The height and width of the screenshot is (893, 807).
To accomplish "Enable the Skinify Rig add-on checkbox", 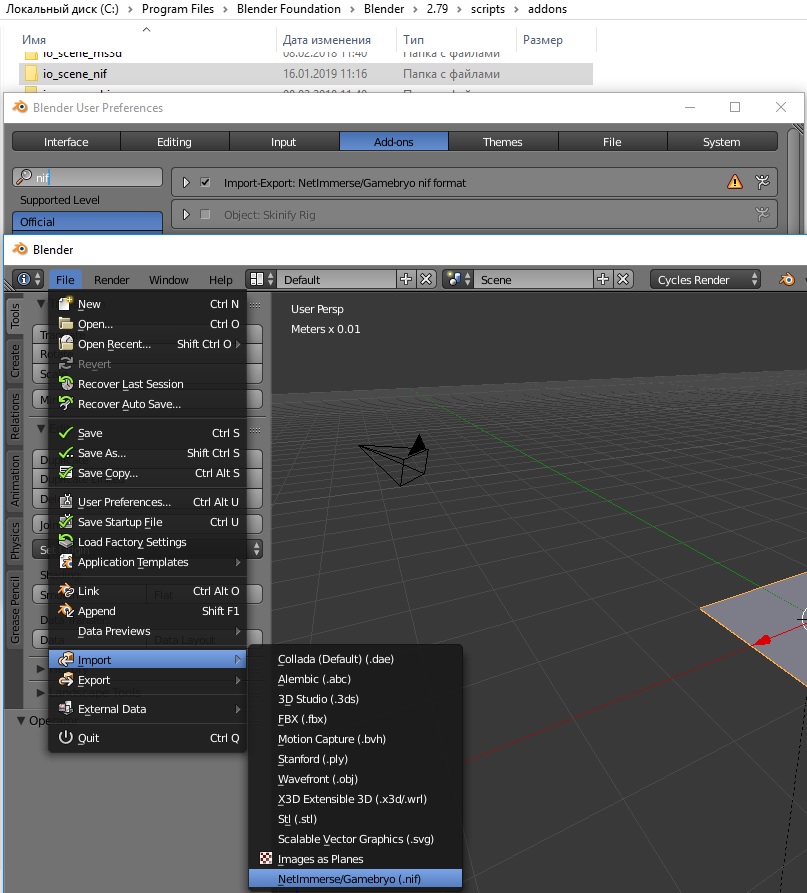I will coord(205,214).
